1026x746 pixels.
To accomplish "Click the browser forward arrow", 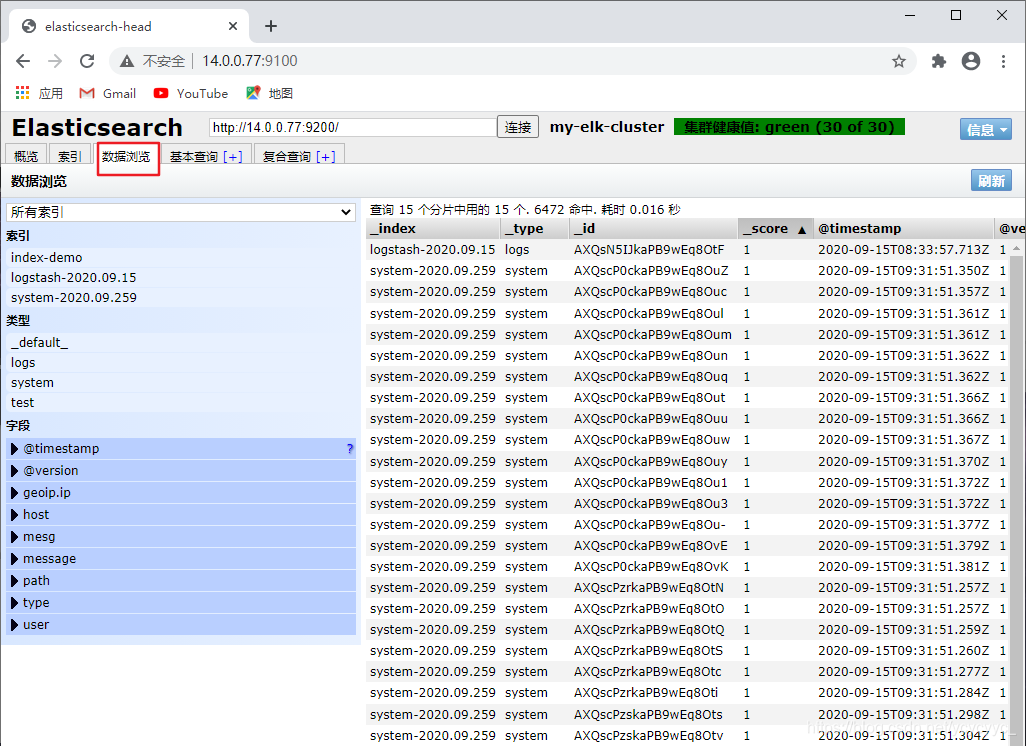I will tap(55, 61).
